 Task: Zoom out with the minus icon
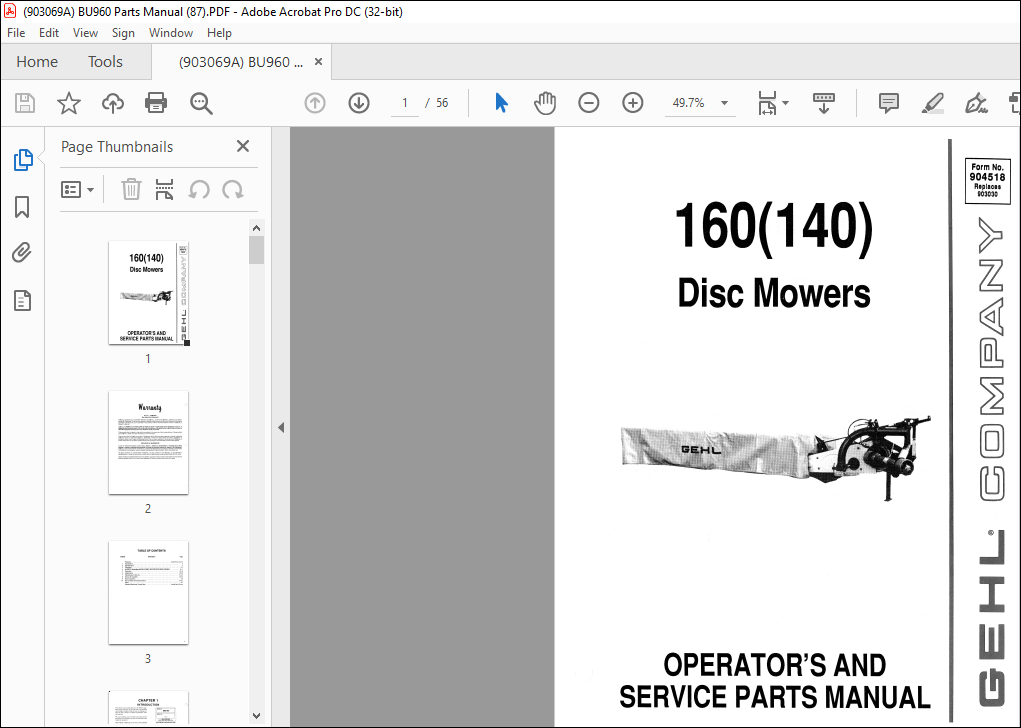click(x=589, y=103)
